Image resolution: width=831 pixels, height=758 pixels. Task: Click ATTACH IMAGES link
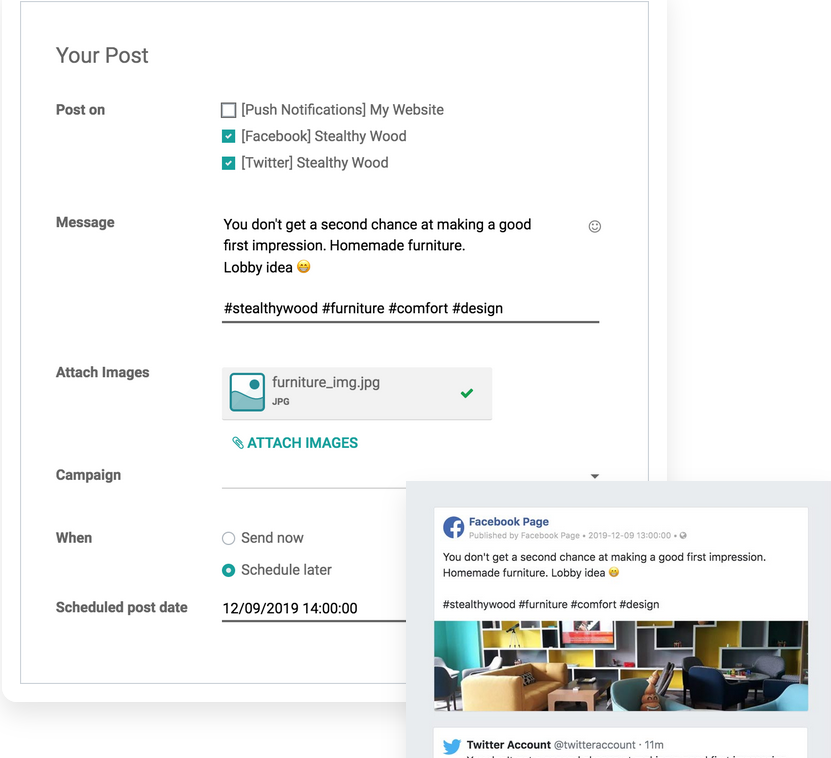pyautogui.click(x=302, y=443)
